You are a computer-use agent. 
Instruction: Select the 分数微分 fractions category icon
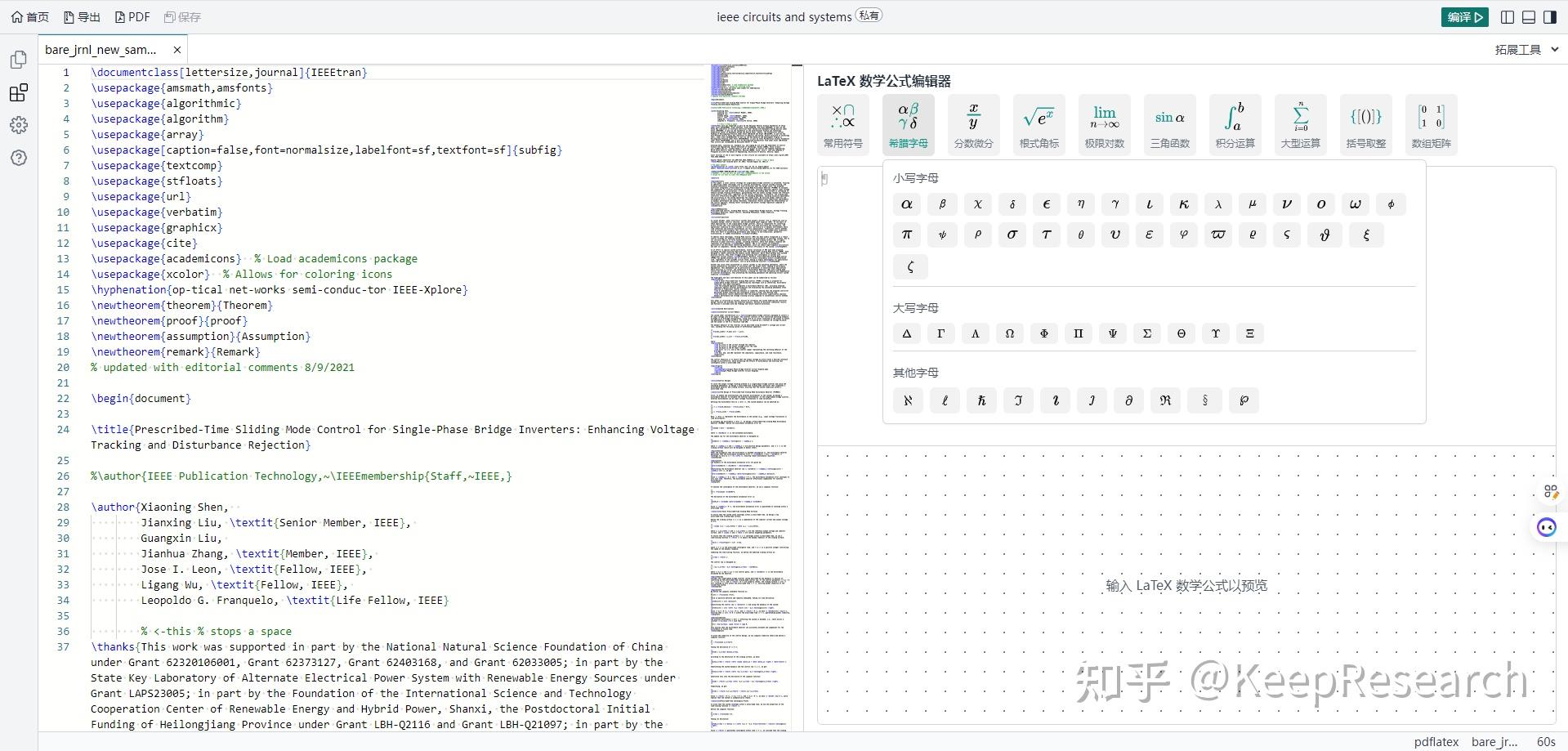[973, 124]
